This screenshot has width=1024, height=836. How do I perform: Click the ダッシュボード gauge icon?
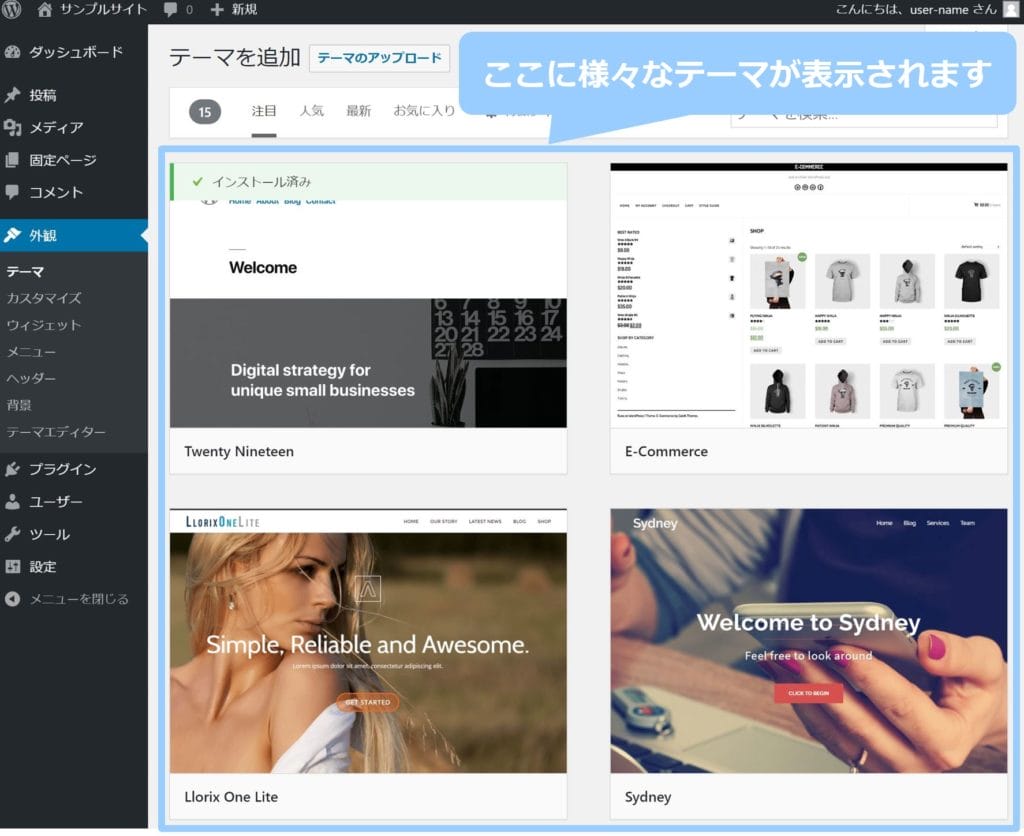(13, 52)
